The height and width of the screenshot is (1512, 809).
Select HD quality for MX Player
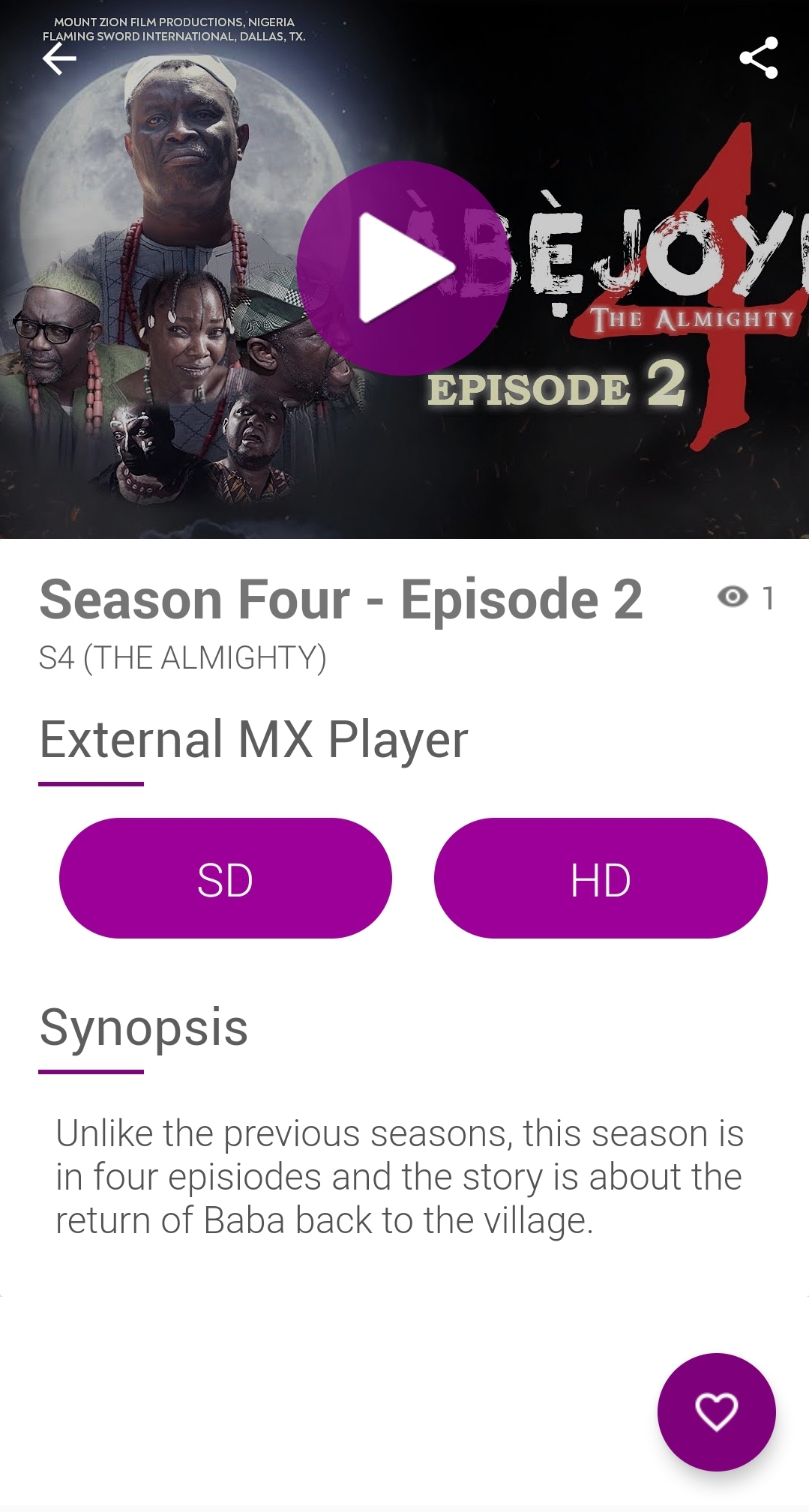(601, 878)
